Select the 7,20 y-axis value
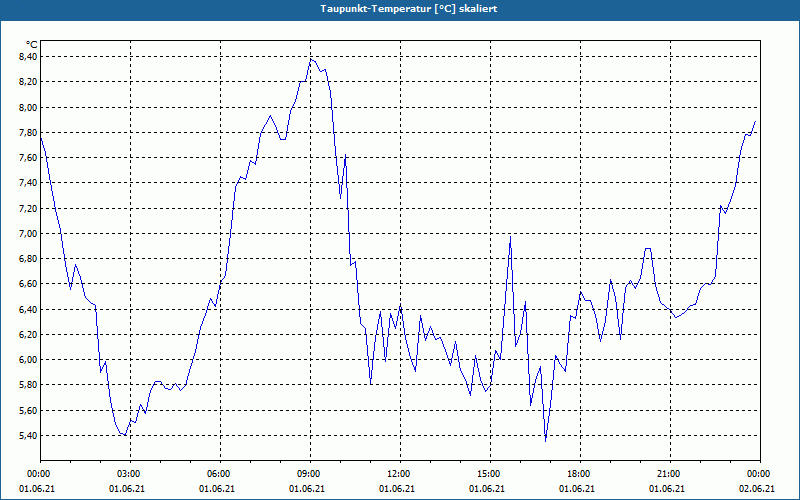 click(27, 208)
